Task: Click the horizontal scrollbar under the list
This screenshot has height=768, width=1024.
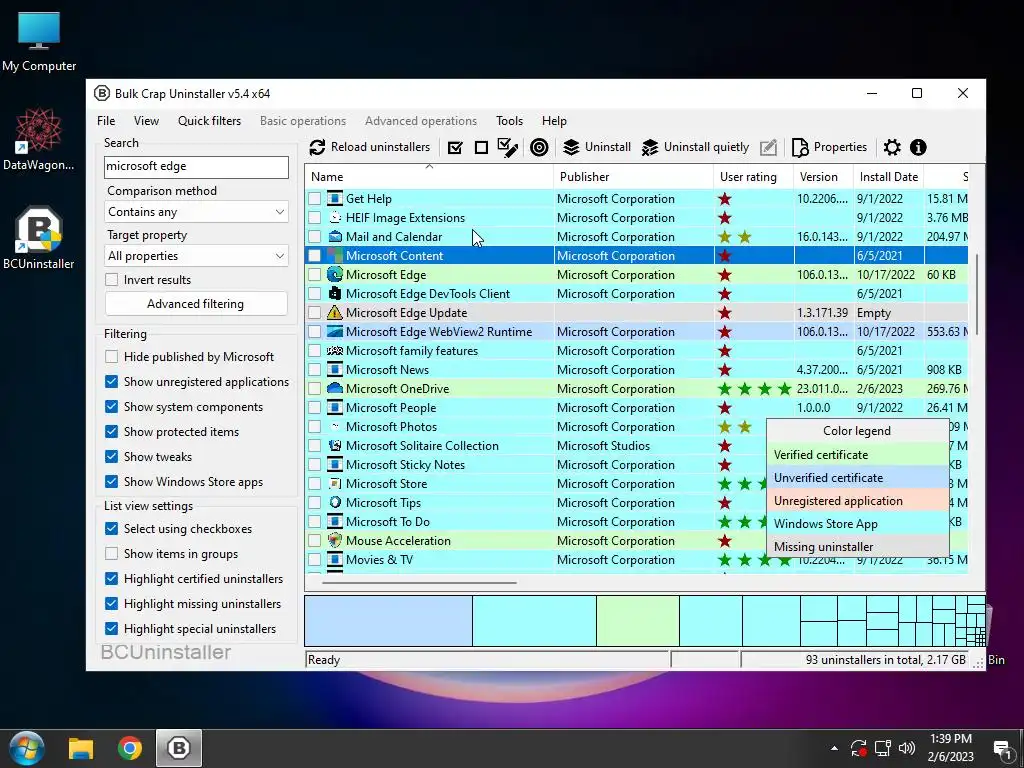Action: coord(418,582)
